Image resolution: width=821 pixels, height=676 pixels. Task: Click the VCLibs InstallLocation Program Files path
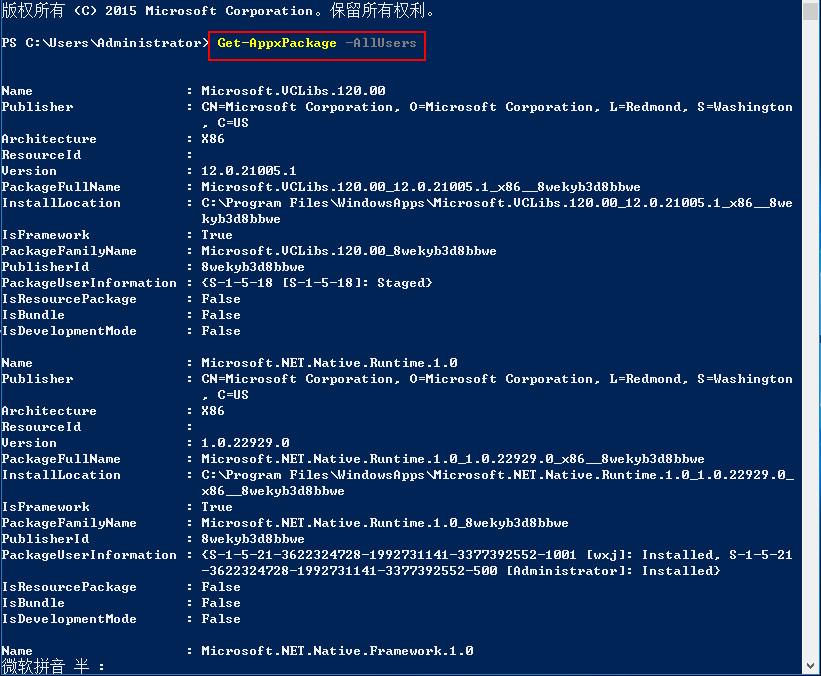pyautogui.click(x=497, y=203)
